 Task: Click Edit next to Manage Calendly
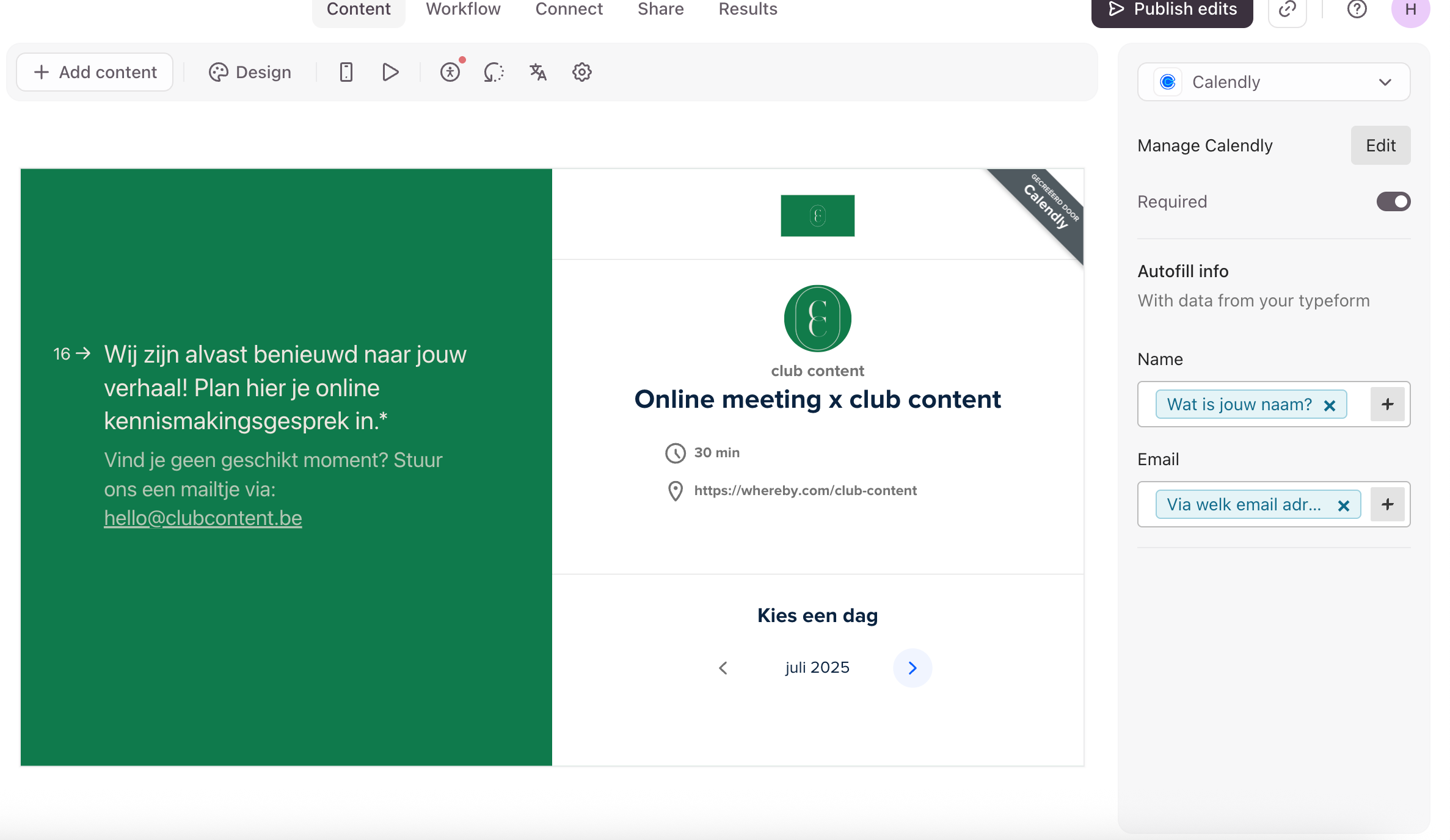(1380, 145)
